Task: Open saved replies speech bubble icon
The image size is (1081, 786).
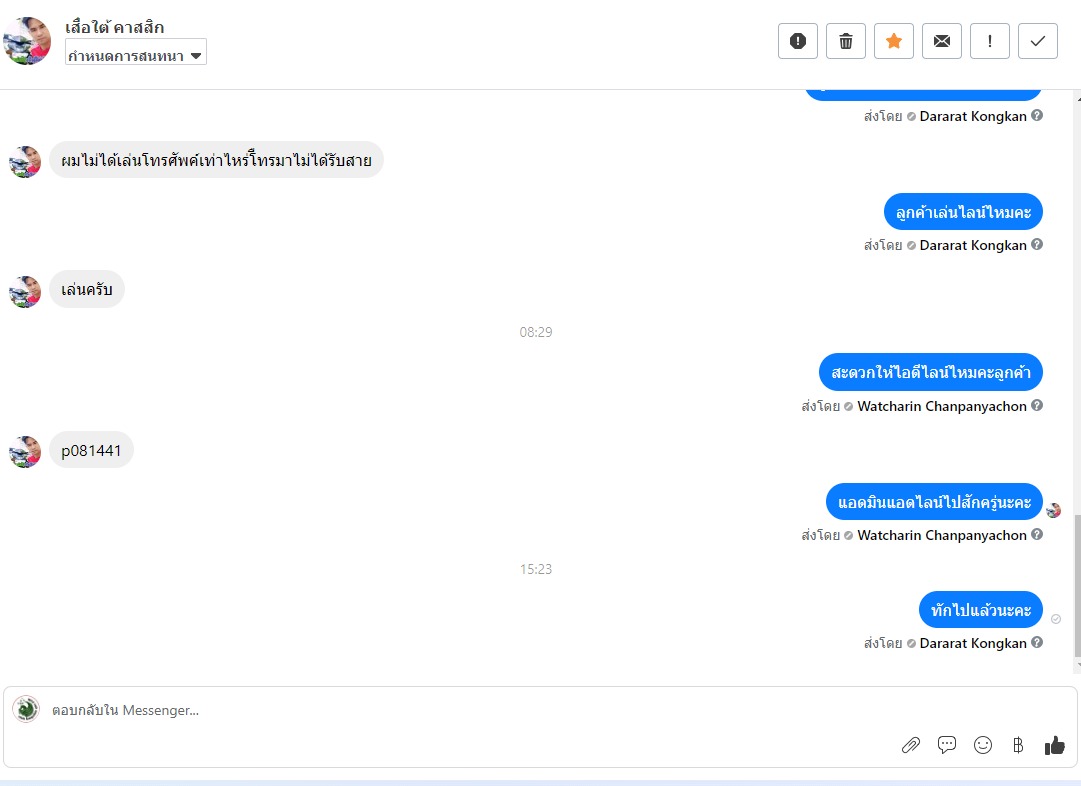Action: pyautogui.click(x=947, y=745)
